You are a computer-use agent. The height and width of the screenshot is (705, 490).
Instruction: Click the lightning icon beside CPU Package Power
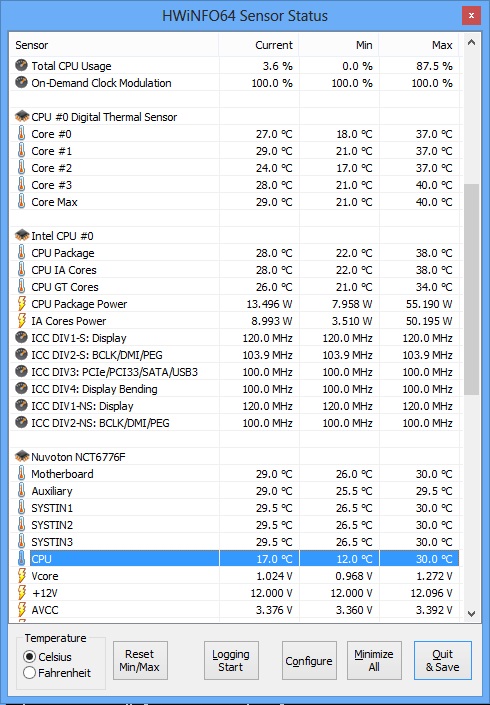pyautogui.click(x=21, y=304)
